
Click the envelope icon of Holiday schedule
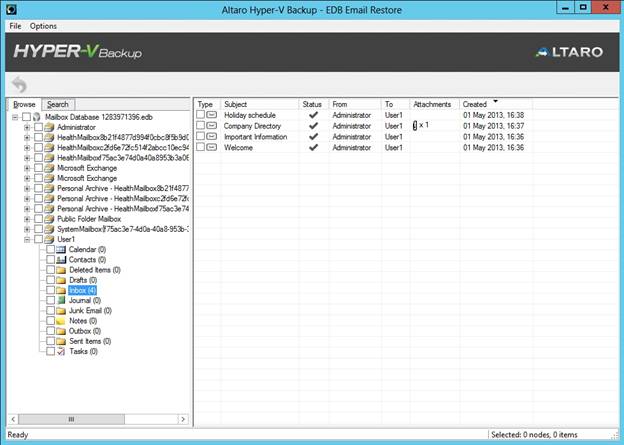[212, 115]
